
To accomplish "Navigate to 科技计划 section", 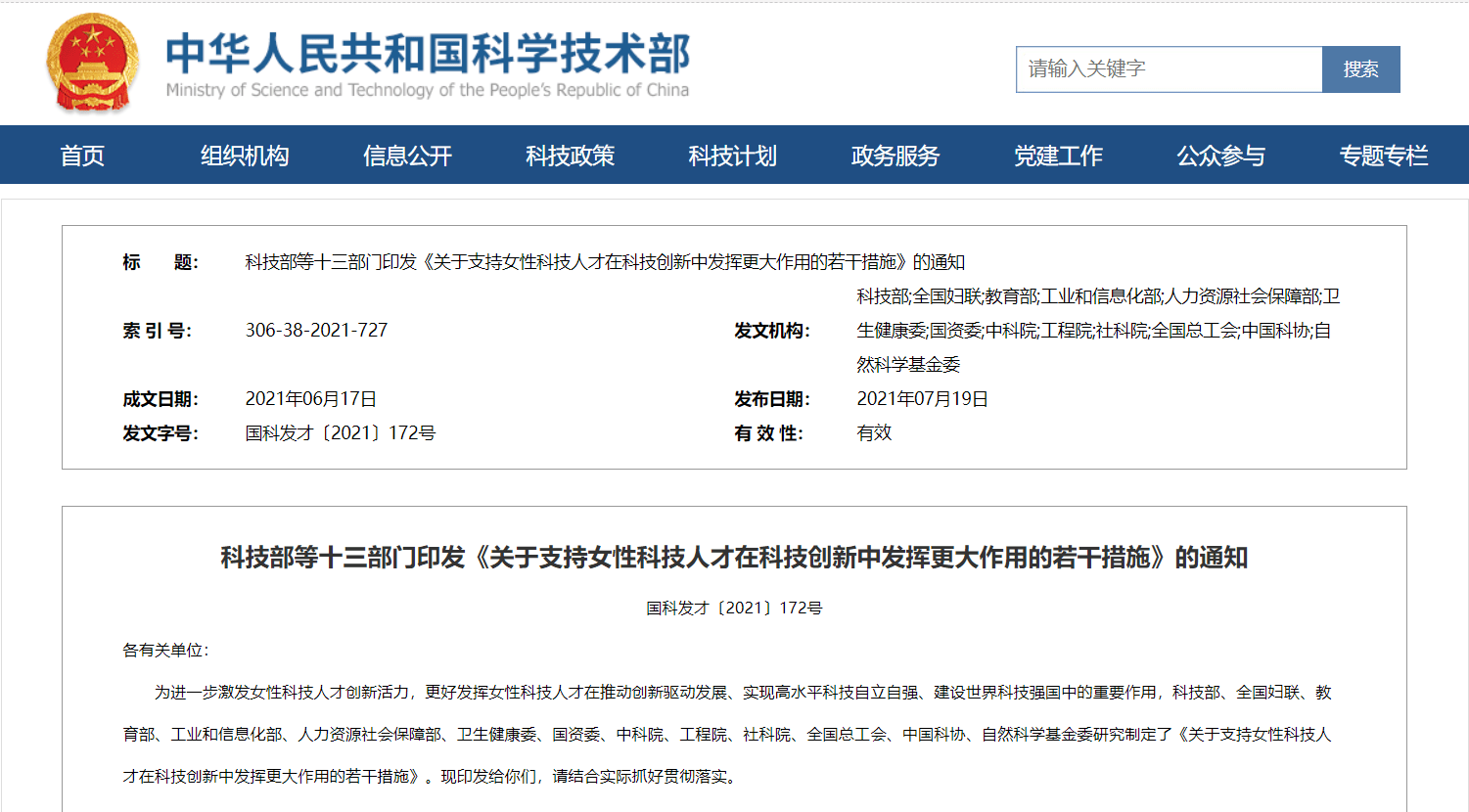I will (x=732, y=156).
